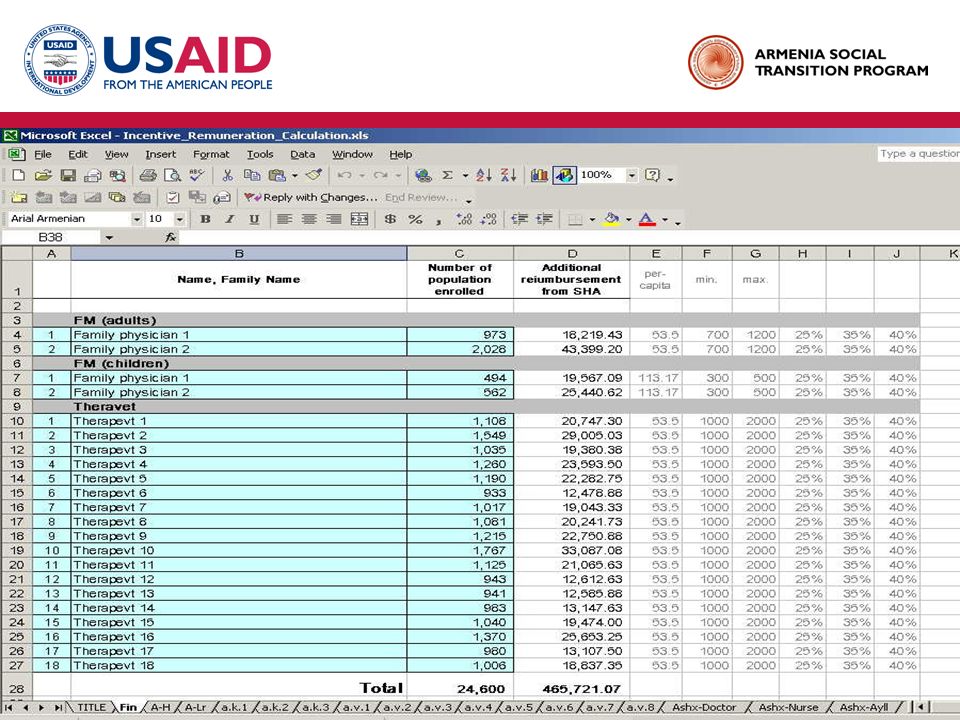Image resolution: width=960 pixels, height=720 pixels.
Task: Toggle Underline formatting
Action: (x=254, y=219)
